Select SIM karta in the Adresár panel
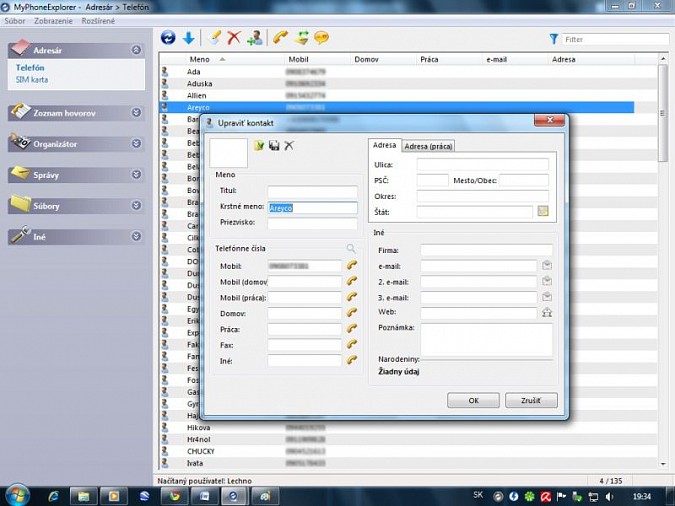675x506 pixels. point(32,80)
